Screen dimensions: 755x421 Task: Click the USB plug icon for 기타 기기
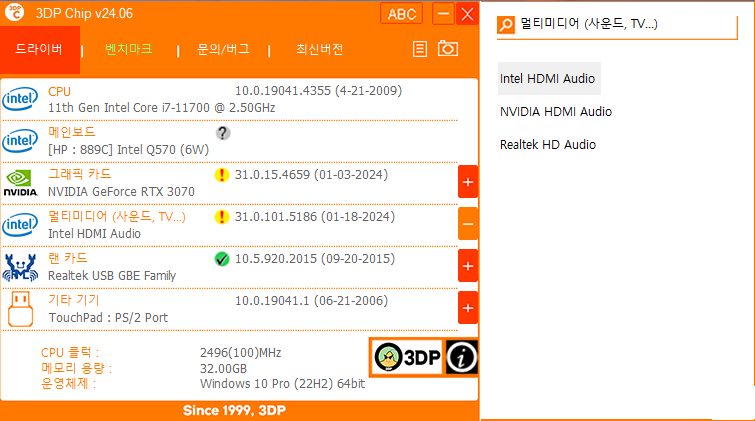tap(20, 309)
